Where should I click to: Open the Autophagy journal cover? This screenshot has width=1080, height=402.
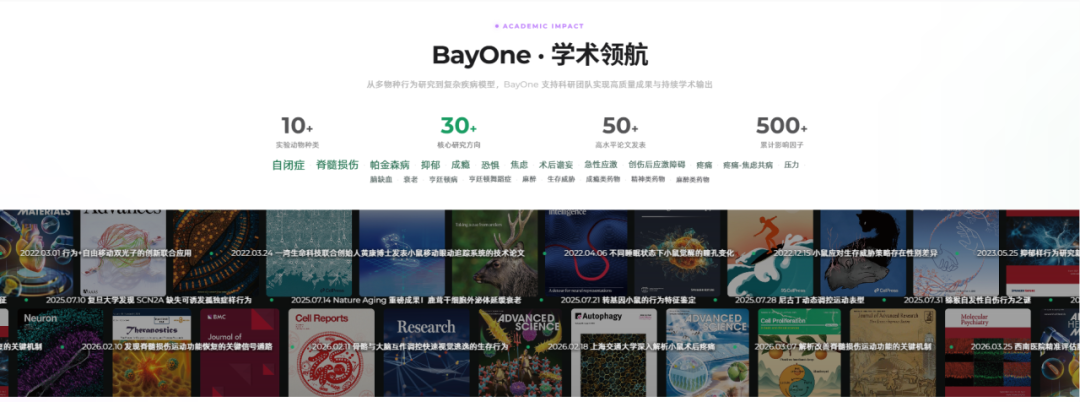tap(614, 352)
